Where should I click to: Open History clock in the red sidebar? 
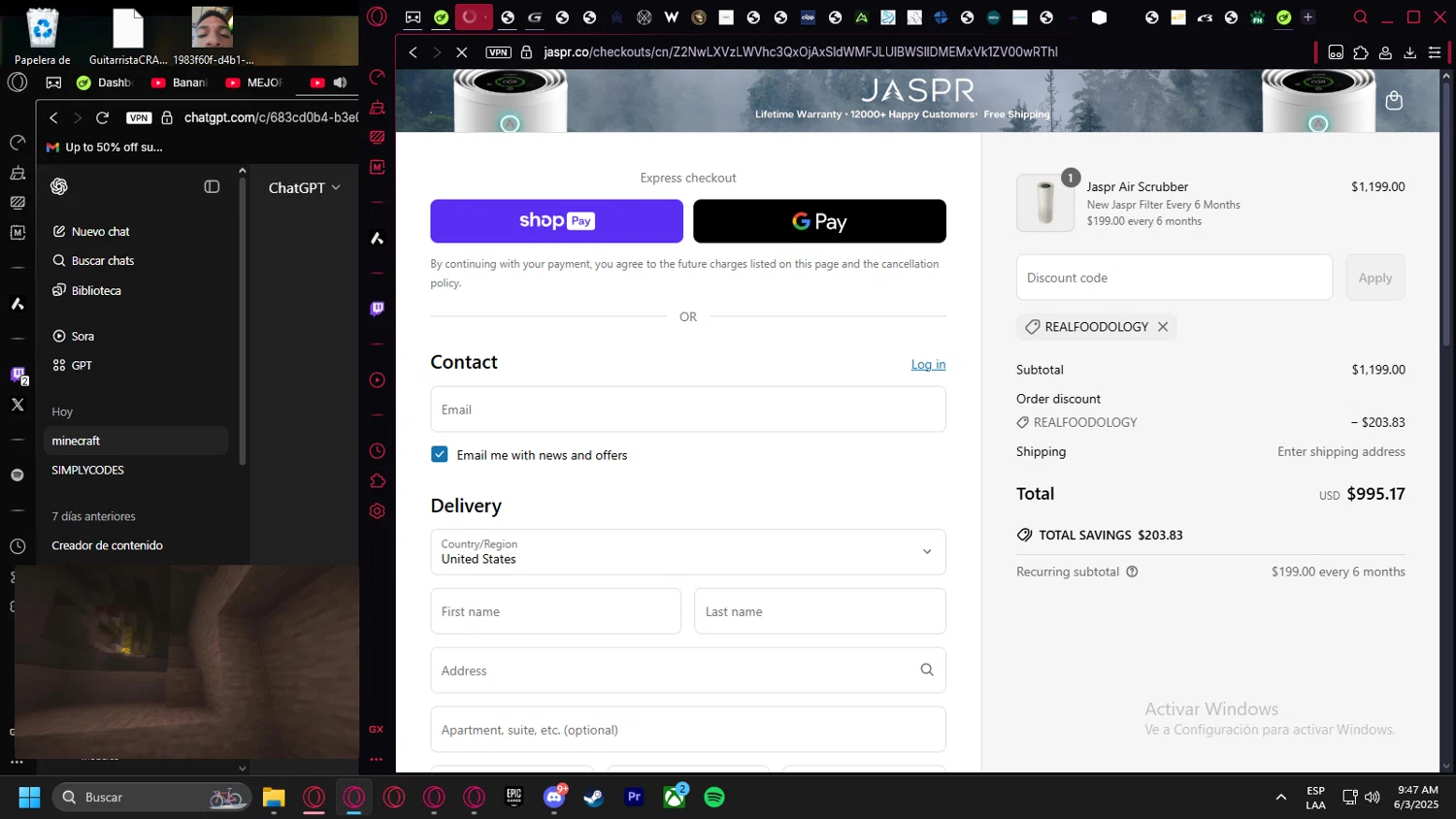[x=378, y=451]
